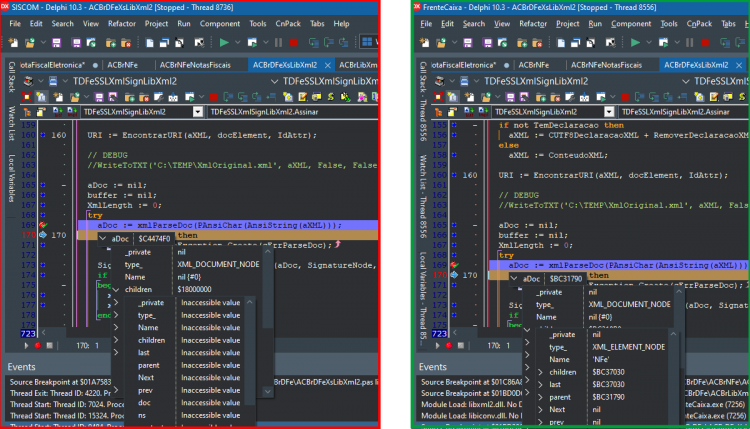Click red stop icon in FrenteCaixa editor toolbar
The width and height of the screenshot is (750, 429).
tap(625, 97)
